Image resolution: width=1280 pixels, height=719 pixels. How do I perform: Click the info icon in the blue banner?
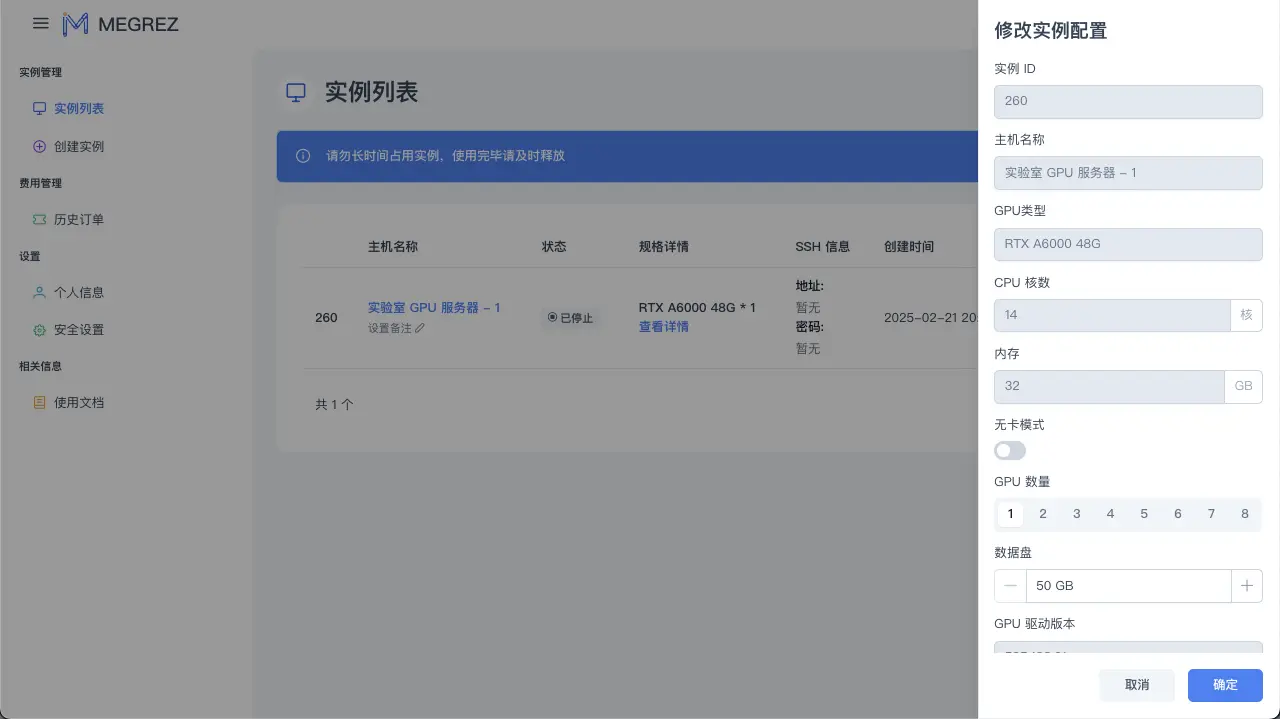coord(302,156)
